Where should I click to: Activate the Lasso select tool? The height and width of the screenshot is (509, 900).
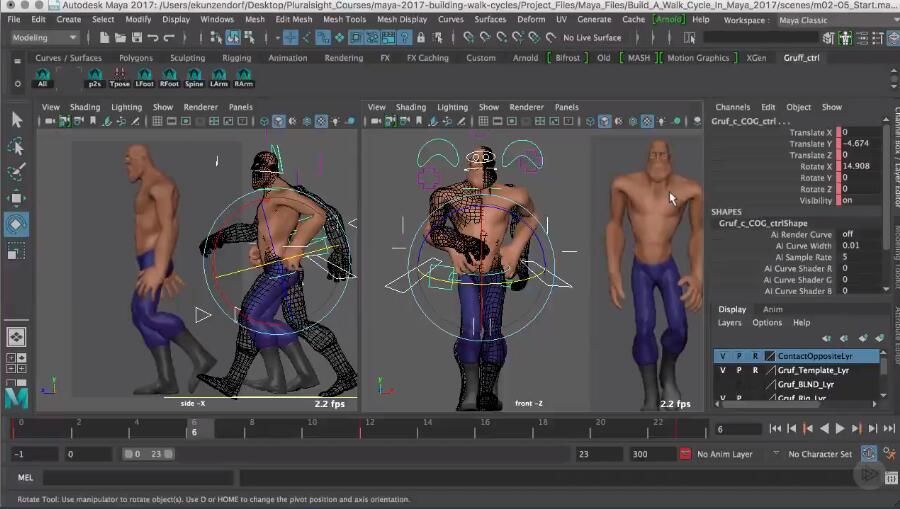(x=16, y=146)
